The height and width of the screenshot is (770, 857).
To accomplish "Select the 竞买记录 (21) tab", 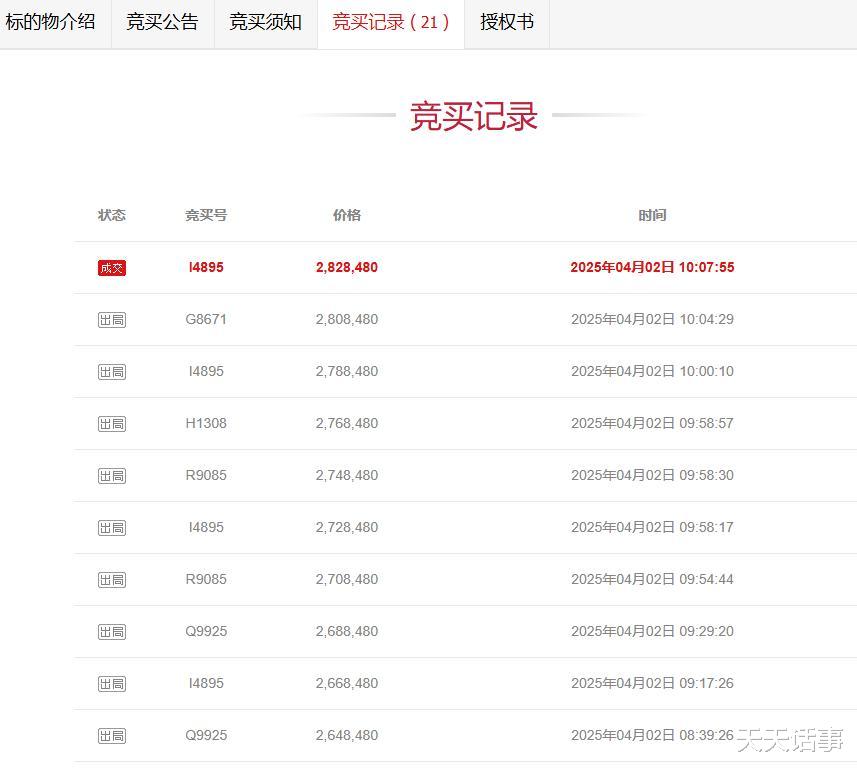I will [x=391, y=22].
